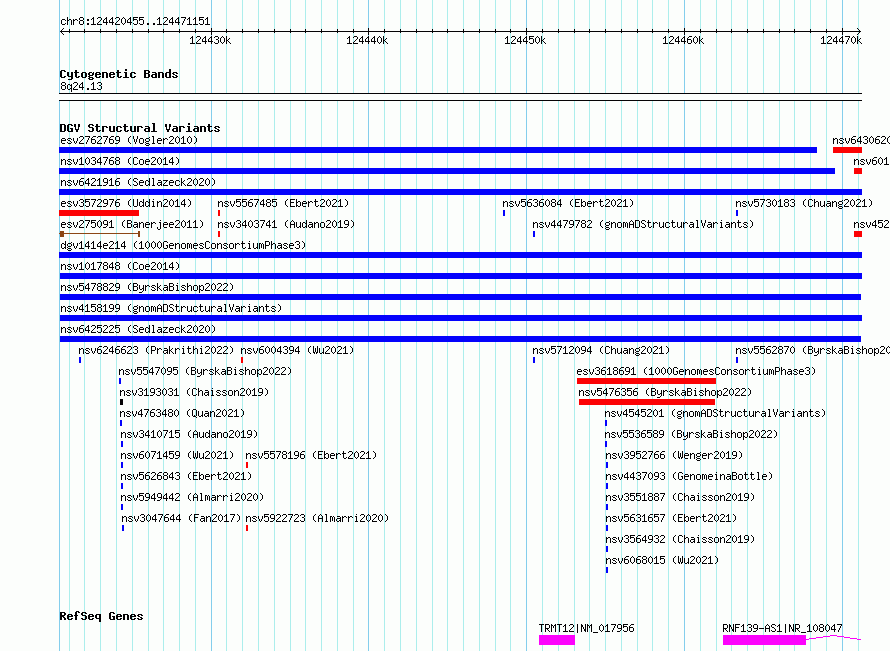Open nsv4545201 (gnomADStructuralVariants) label
This screenshot has height=651, width=890.
pyautogui.click(x=715, y=413)
